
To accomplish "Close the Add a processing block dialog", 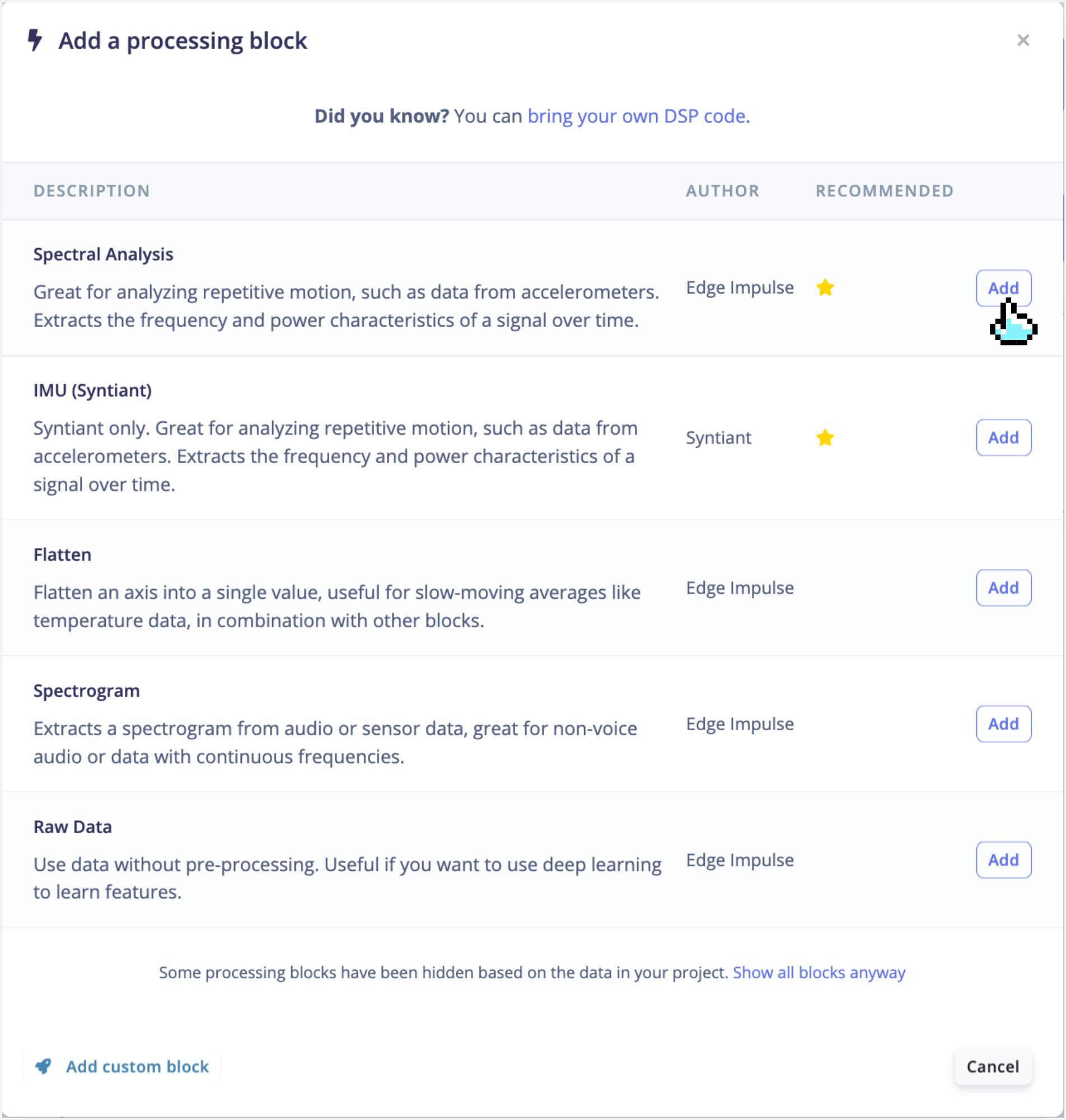I will pyautogui.click(x=1023, y=40).
